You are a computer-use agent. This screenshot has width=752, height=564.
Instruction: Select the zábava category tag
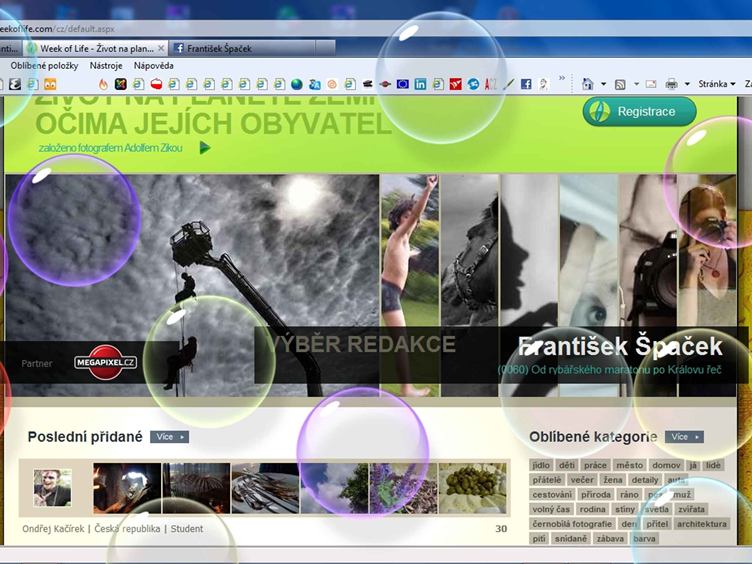point(610,539)
